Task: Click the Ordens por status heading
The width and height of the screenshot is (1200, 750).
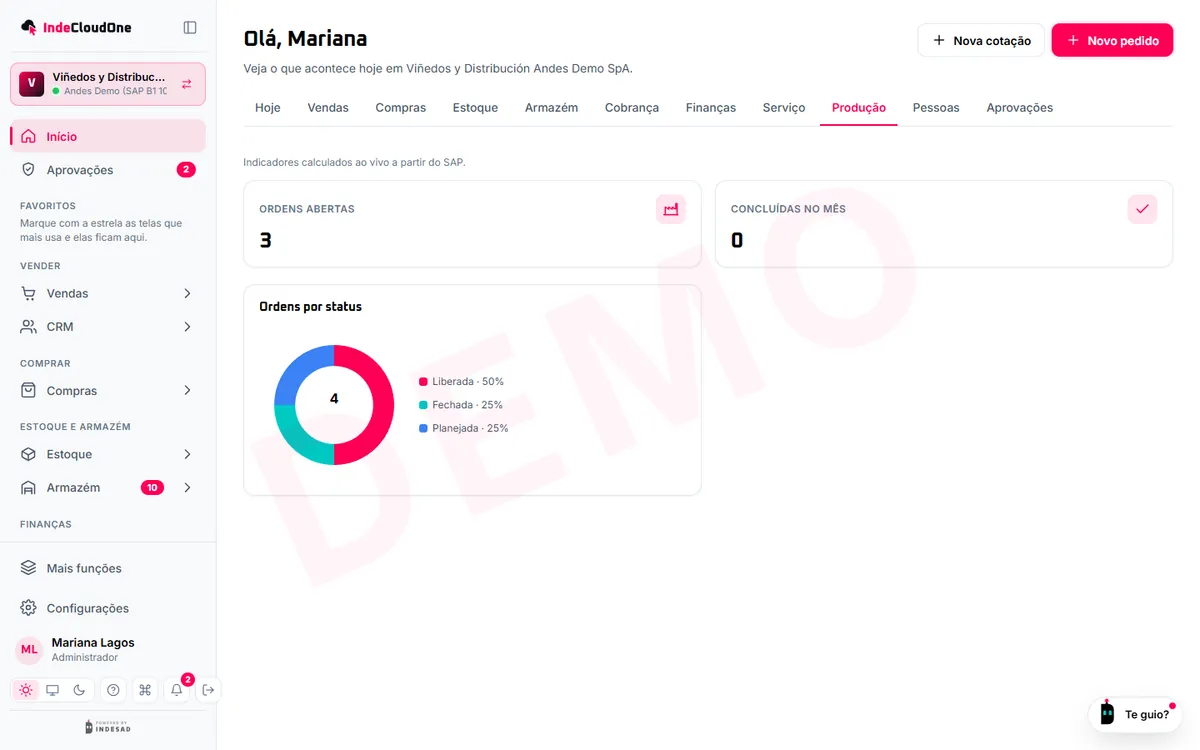Action: tap(310, 307)
